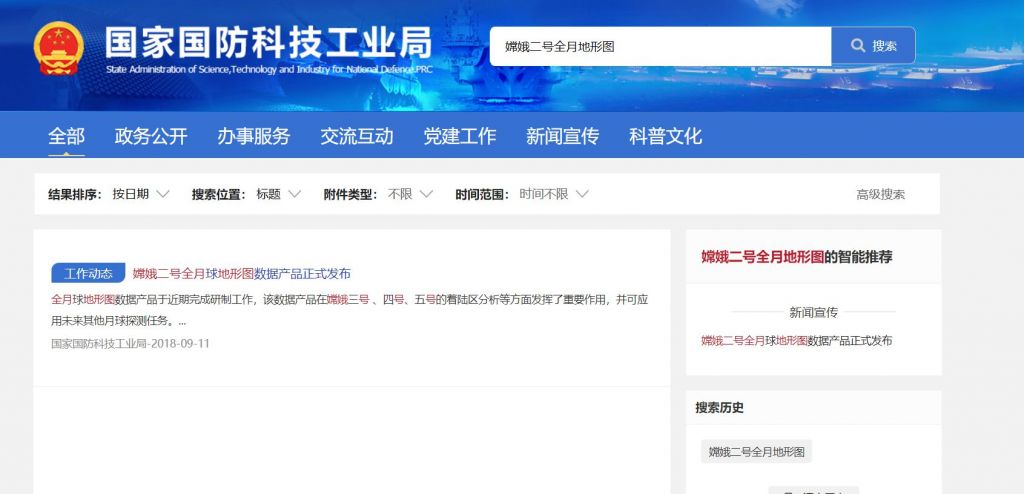The width and height of the screenshot is (1024, 494).
Task: Click the chevron next to 标题
Action: [x=295, y=194]
